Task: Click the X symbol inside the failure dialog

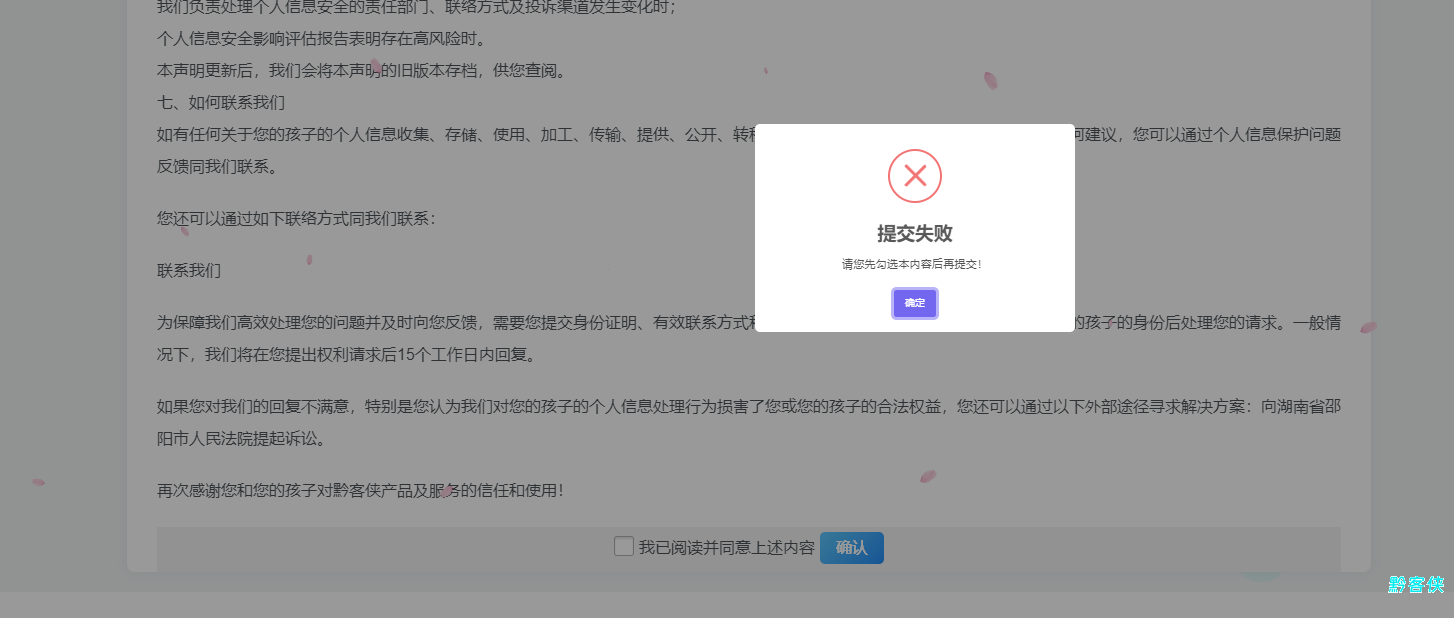Action: [914, 175]
